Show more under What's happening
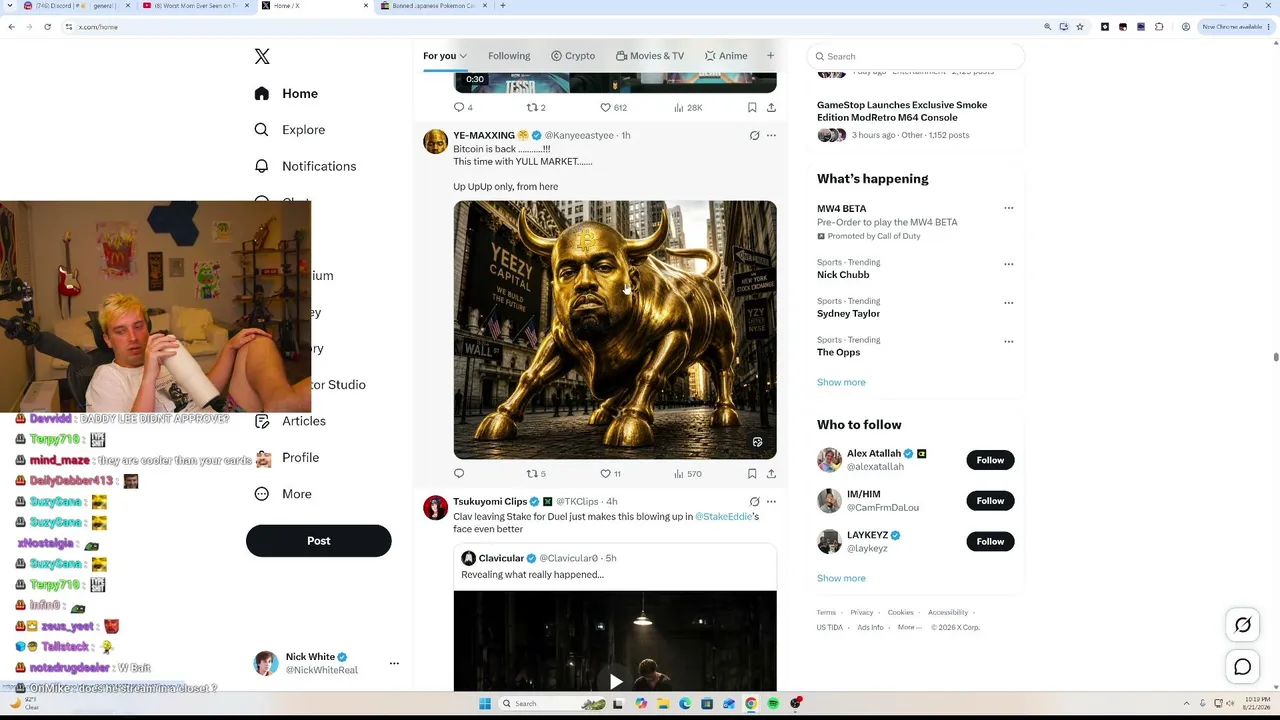The image size is (1280, 720). pos(841,382)
